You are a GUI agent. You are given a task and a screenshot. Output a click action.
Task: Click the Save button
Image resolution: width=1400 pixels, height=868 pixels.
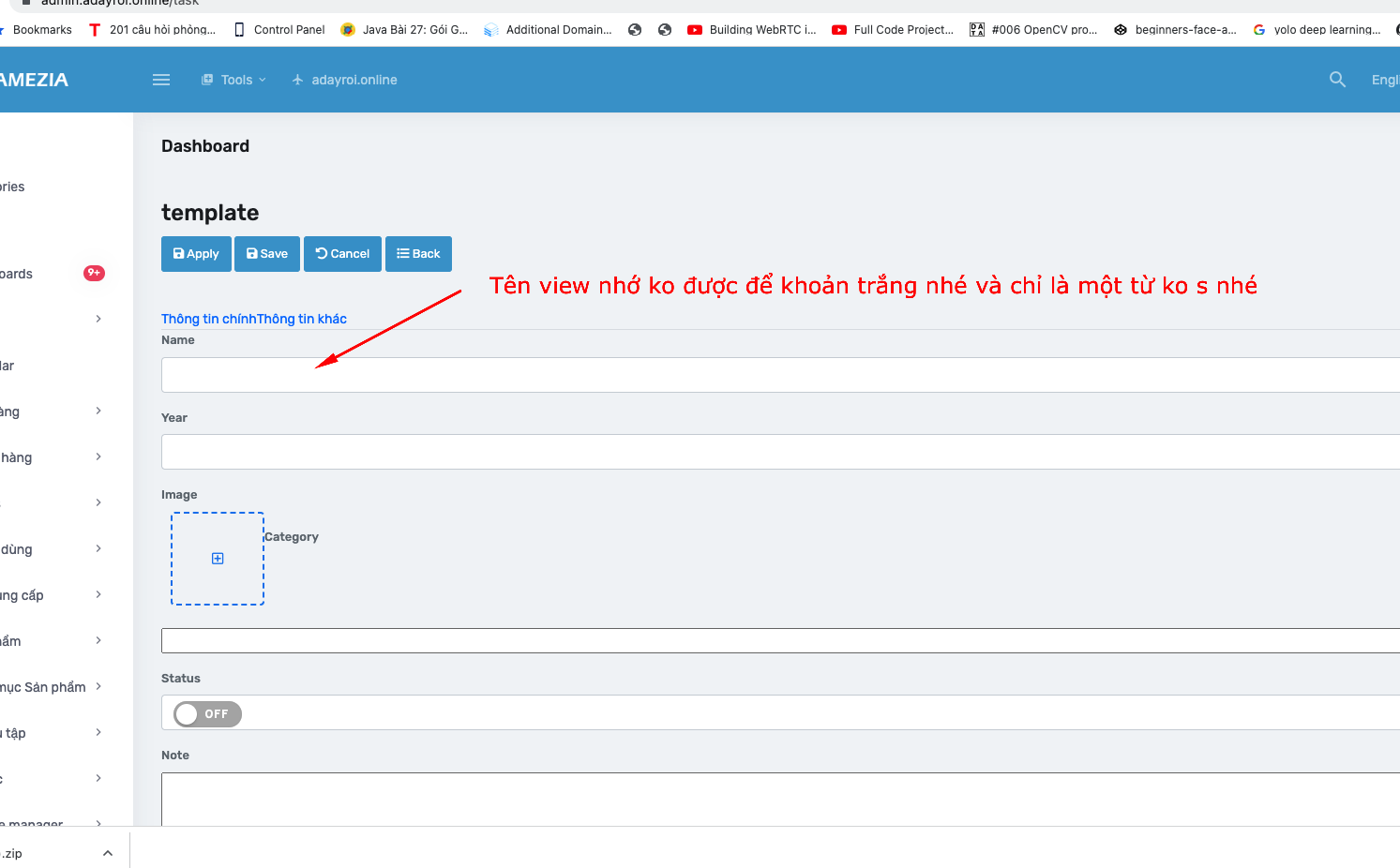(267, 254)
